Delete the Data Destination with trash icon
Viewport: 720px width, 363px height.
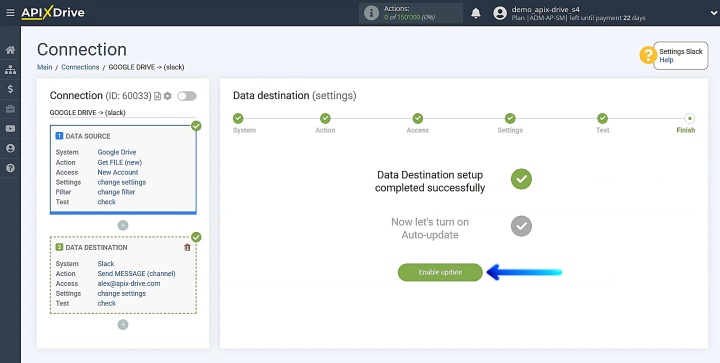click(187, 247)
